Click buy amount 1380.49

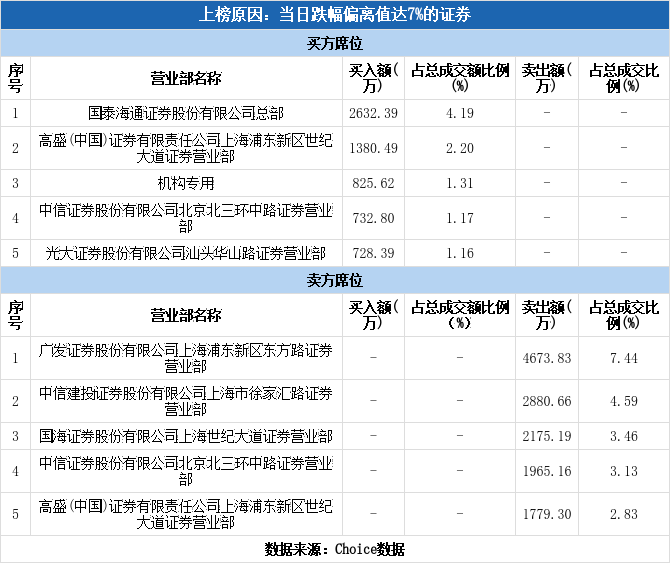pyautogui.click(x=373, y=148)
